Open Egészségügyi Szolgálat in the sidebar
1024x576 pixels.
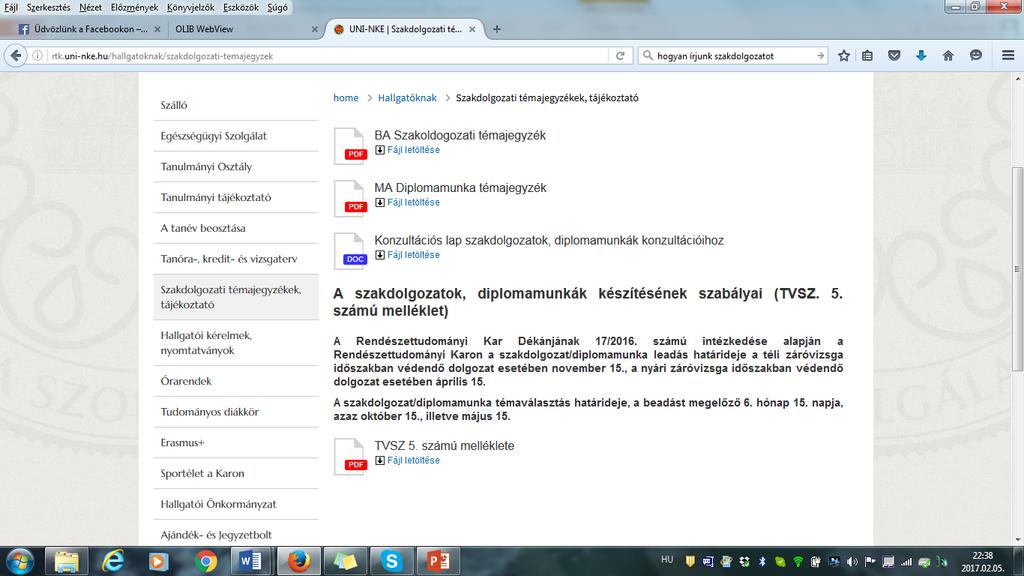coord(236,136)
